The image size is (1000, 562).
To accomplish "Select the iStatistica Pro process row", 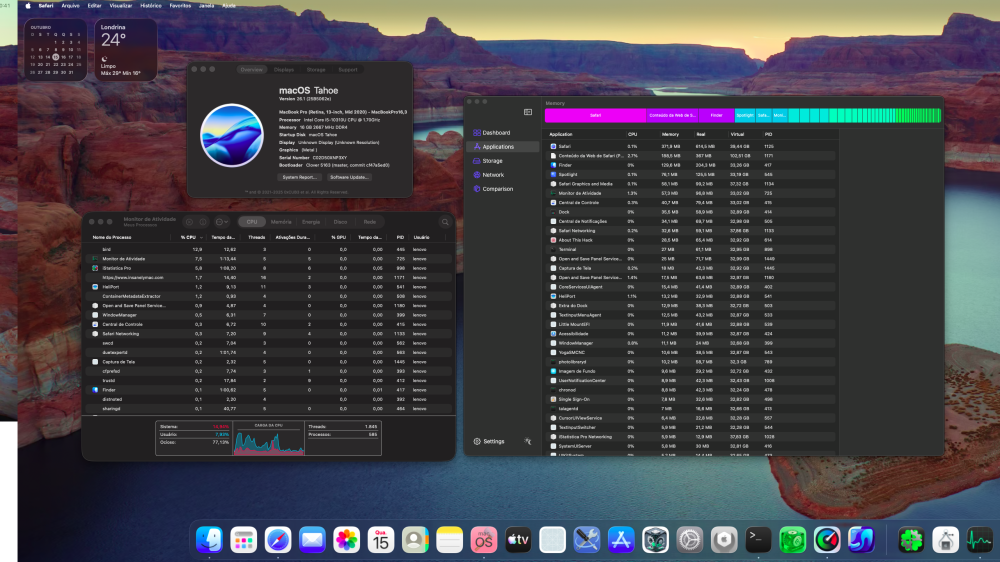I will (x=269, y=268).
